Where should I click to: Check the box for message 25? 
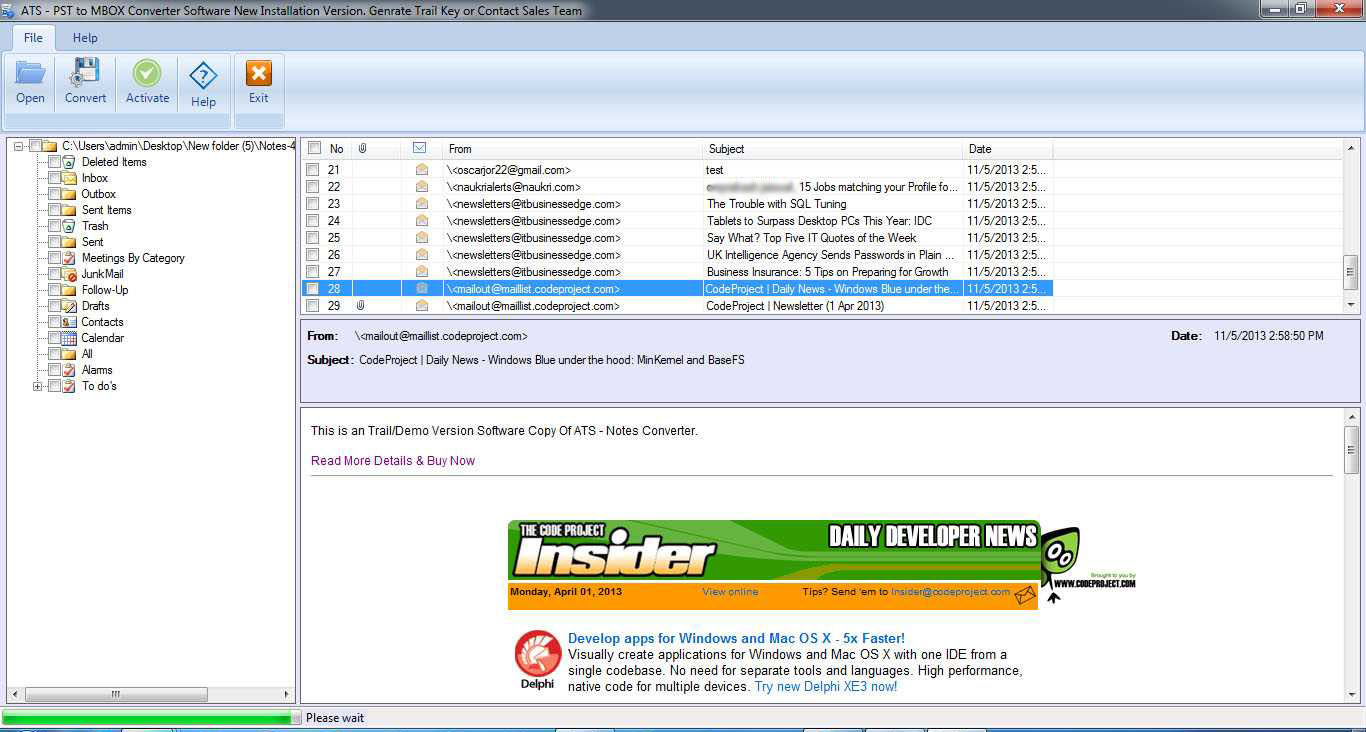click(313, 238)
